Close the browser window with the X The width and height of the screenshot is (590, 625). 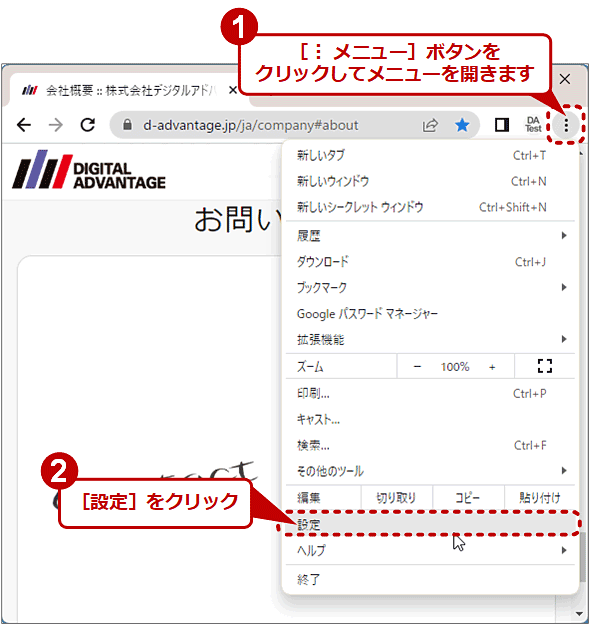(x=565, y=79)
